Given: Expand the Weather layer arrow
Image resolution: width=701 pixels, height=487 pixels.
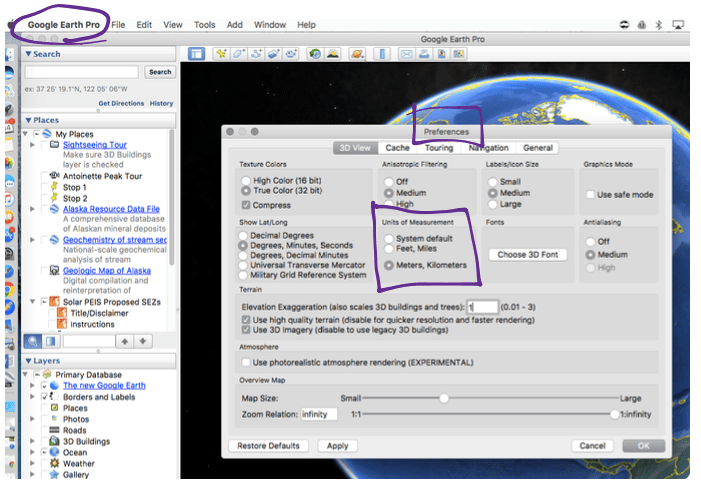Looking at the screenshot, I should click(x=32, y=463).
